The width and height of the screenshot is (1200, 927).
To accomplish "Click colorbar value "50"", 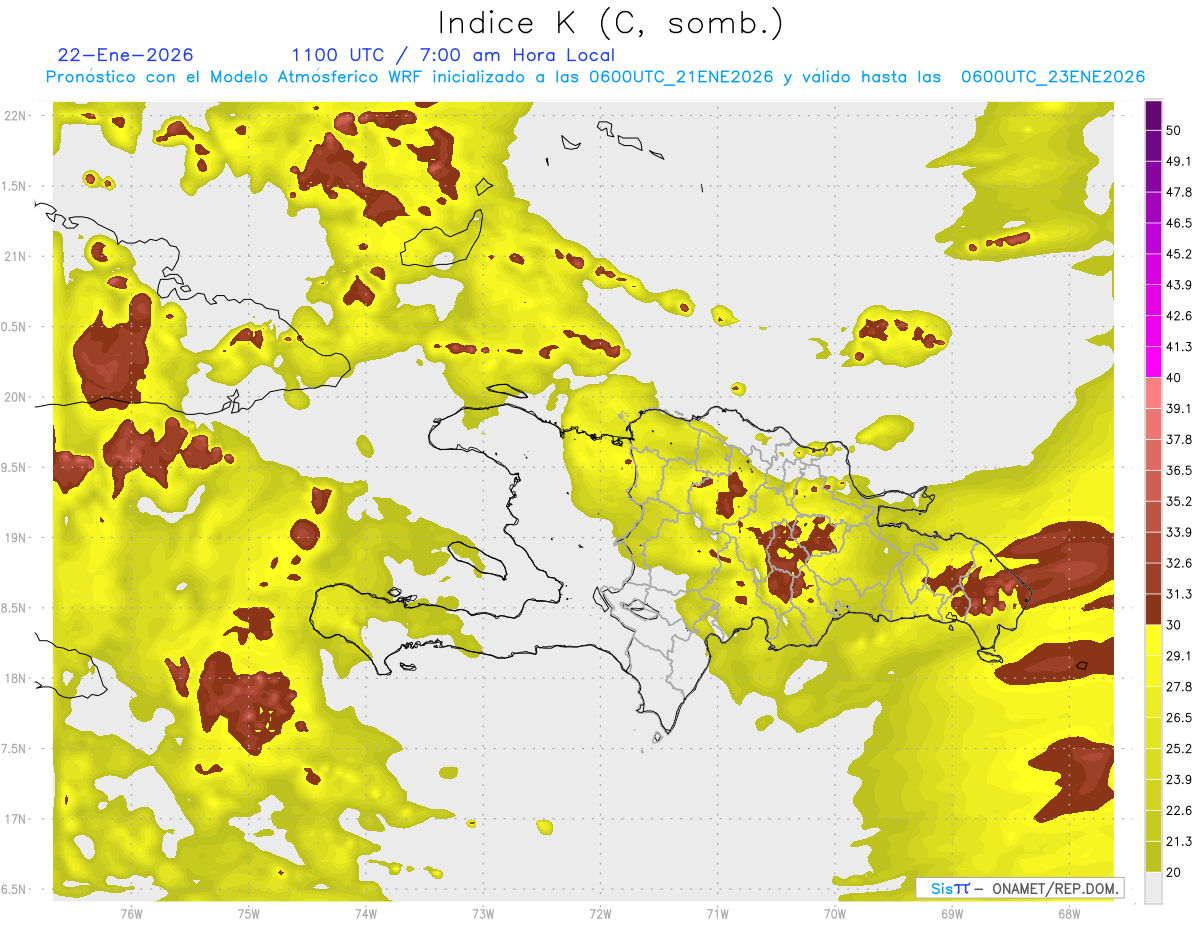I will [1174, 130].
